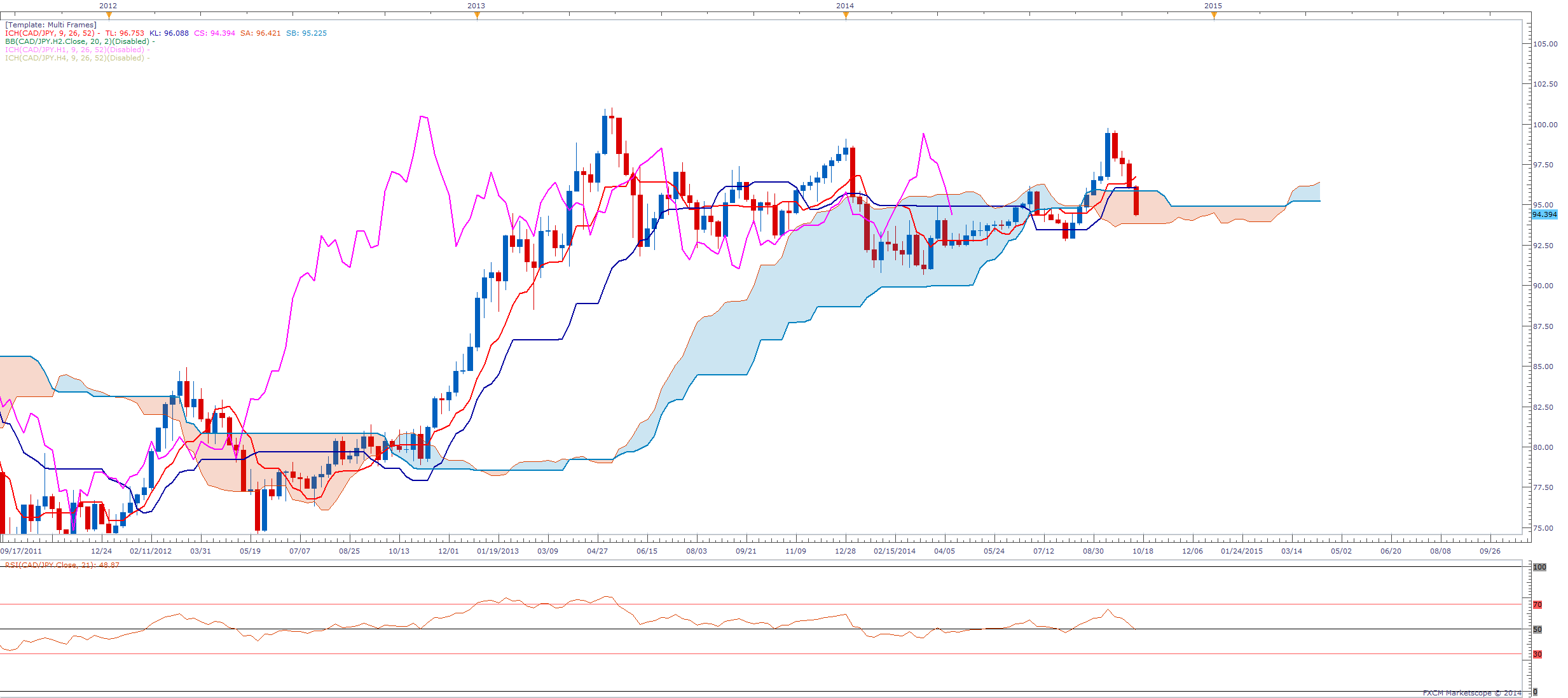
Task: Click the 07/12 date axis label
Action: click(x=1043, y=551)
